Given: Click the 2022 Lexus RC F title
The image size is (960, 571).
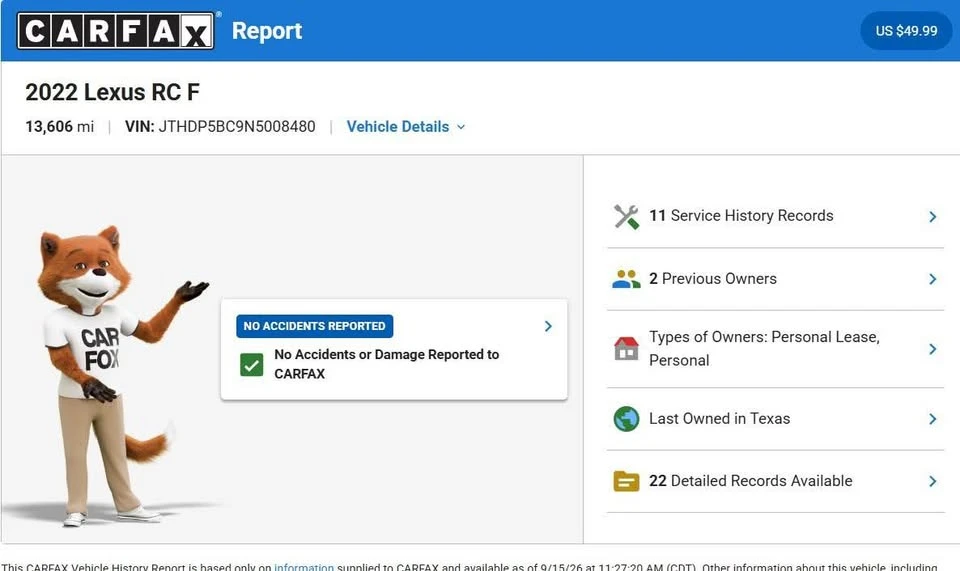Looking at the screenshot, I should 112,92.
